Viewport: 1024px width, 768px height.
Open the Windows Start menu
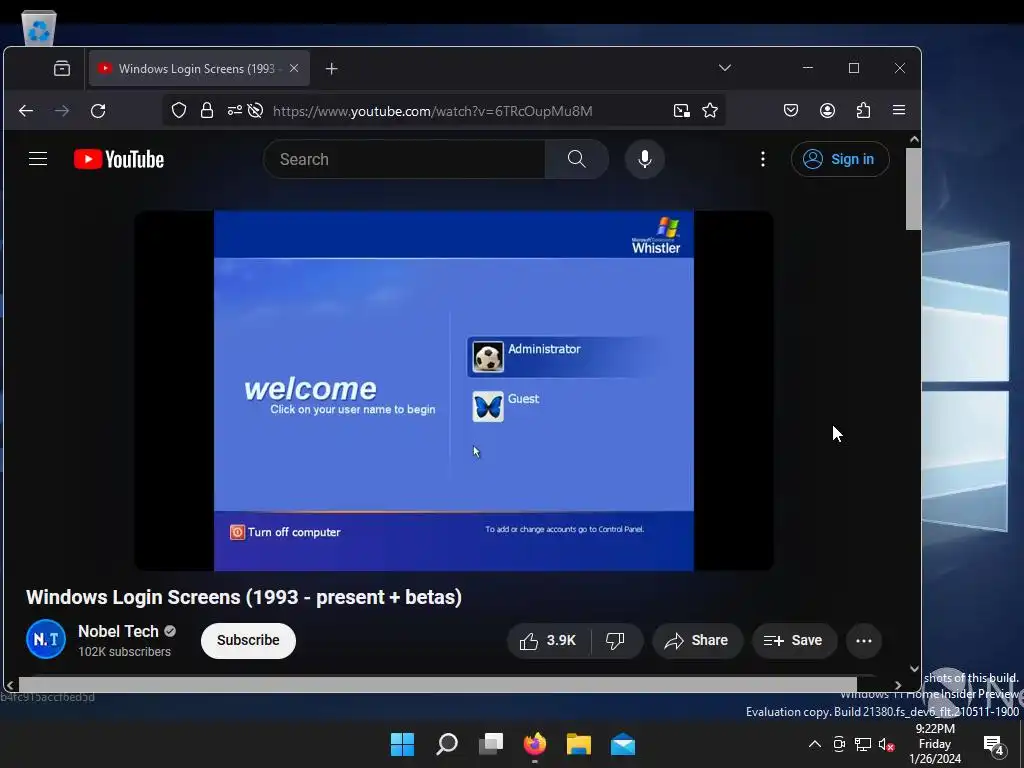[x=402, y=744]
